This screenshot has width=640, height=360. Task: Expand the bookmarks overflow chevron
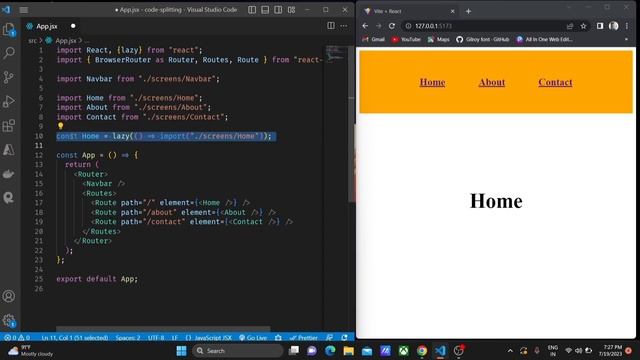coord(626,40)
